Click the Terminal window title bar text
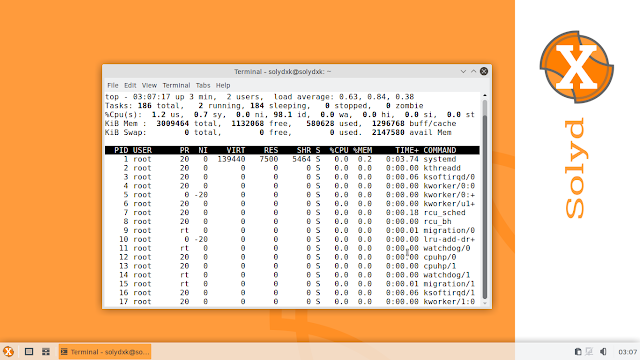This screenshot has width=640, height=360. pos(282,71)
